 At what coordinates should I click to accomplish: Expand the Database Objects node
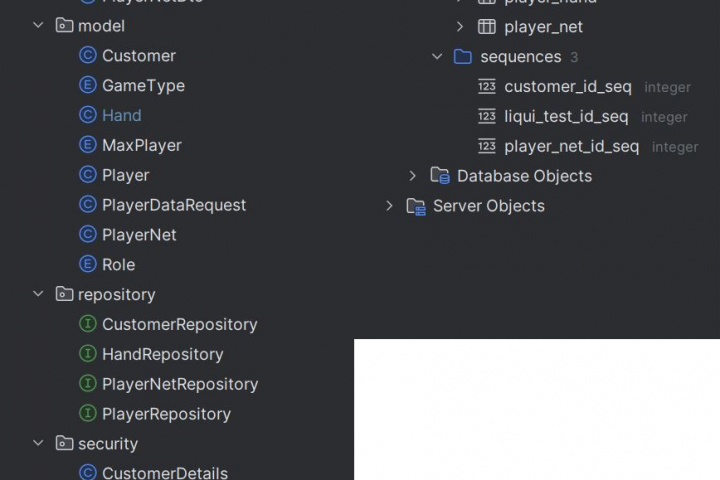coord(412,176)
